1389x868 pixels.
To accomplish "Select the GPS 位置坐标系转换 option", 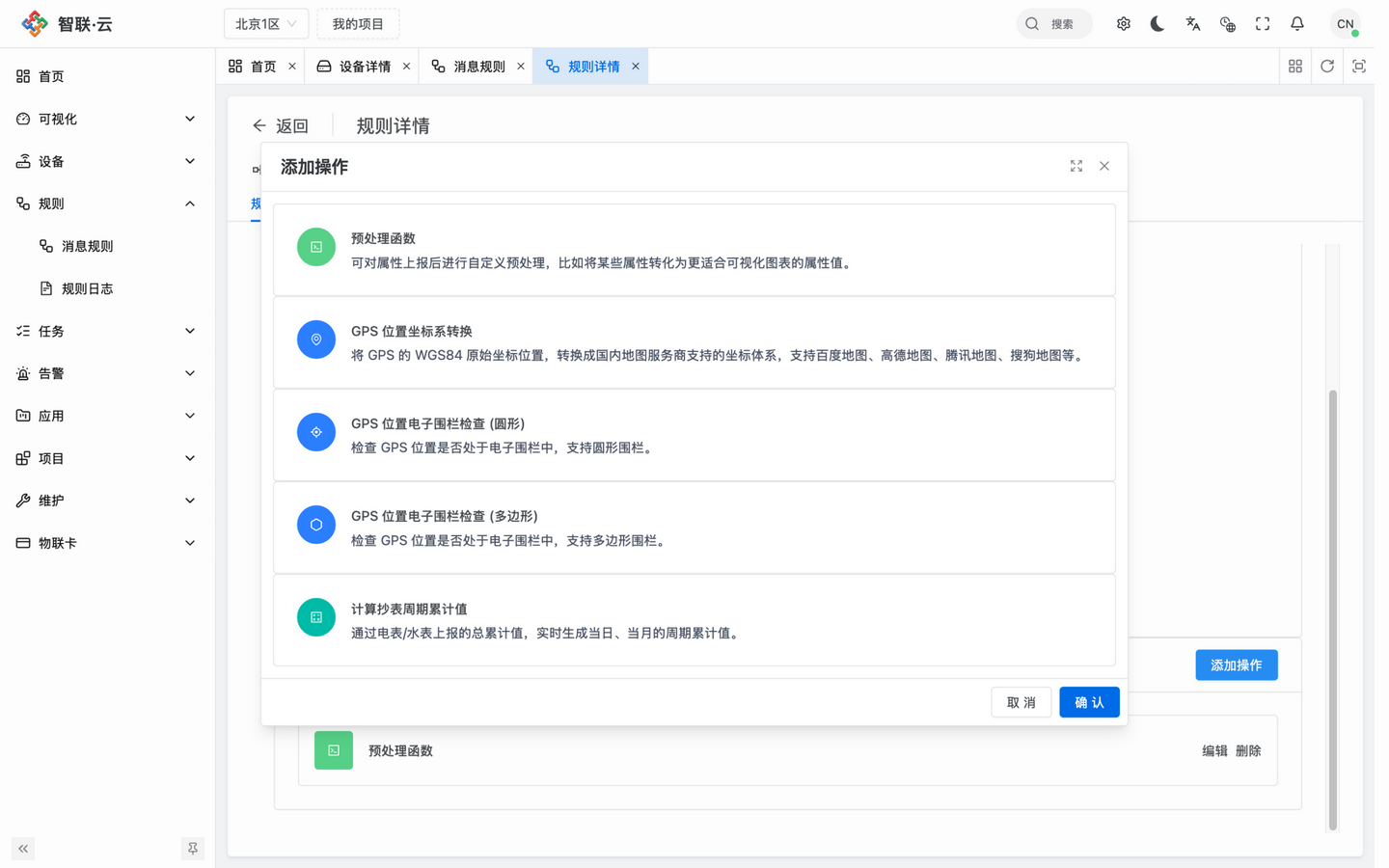I will (x=694, y=342).
